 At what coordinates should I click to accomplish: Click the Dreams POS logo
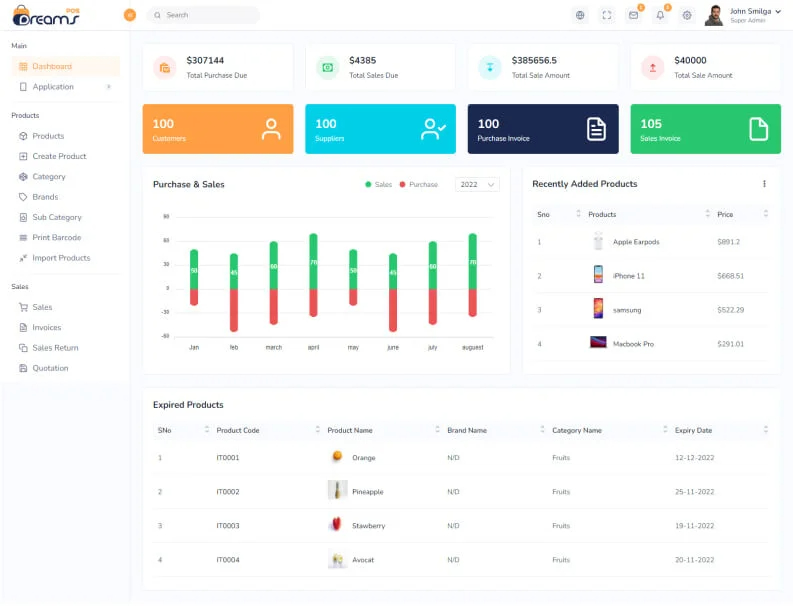(x=46, y=16)
